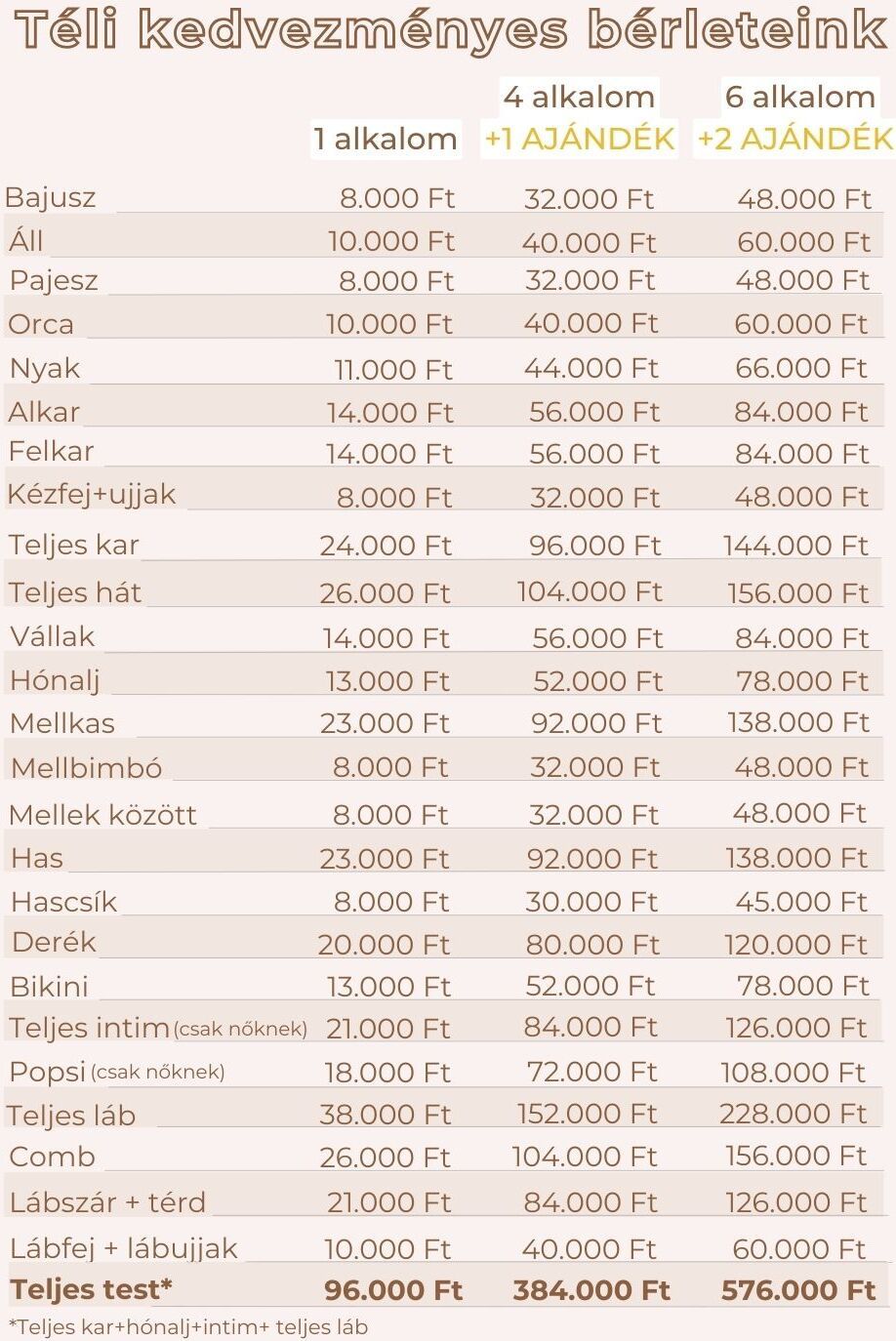The height and width of the screenshot is (1341, 896).
Task: Click the '+2 AJÁNDÉK' yellow label
Action: click(x=794, y=140)
